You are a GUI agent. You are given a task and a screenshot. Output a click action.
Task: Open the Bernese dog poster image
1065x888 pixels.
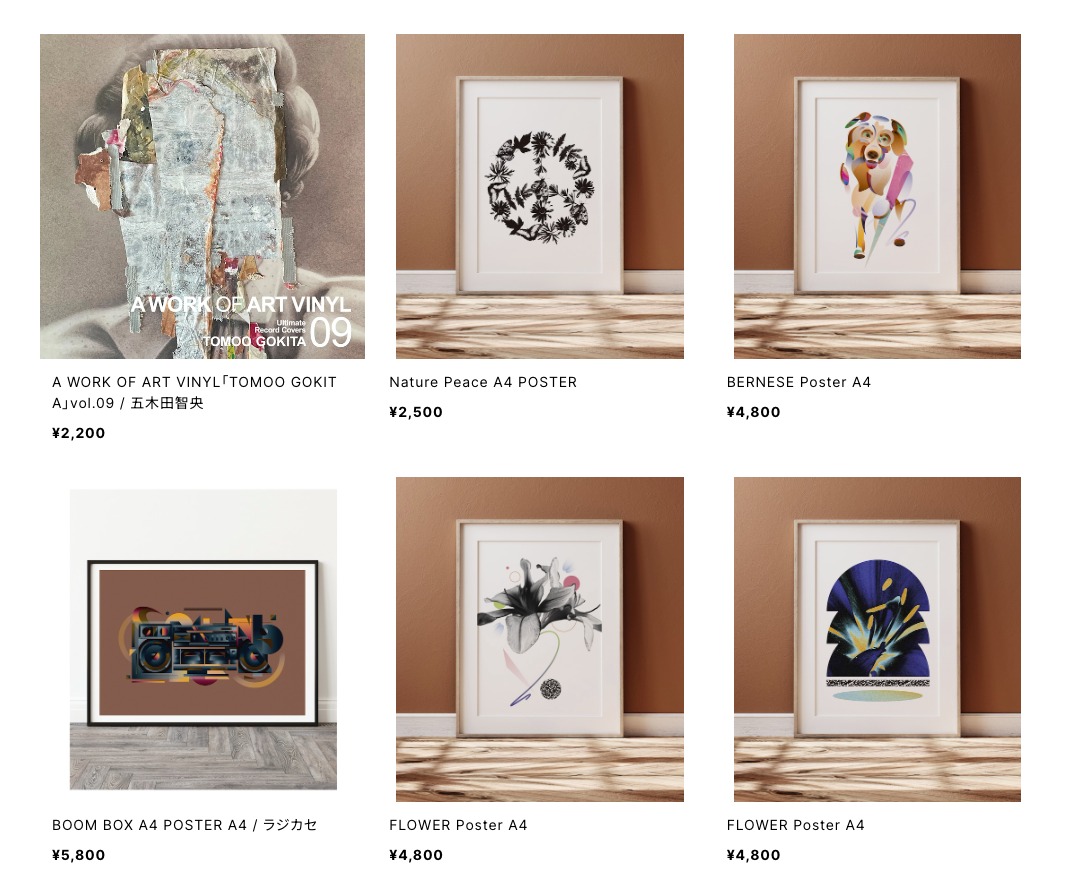click(x=877, y=196)
